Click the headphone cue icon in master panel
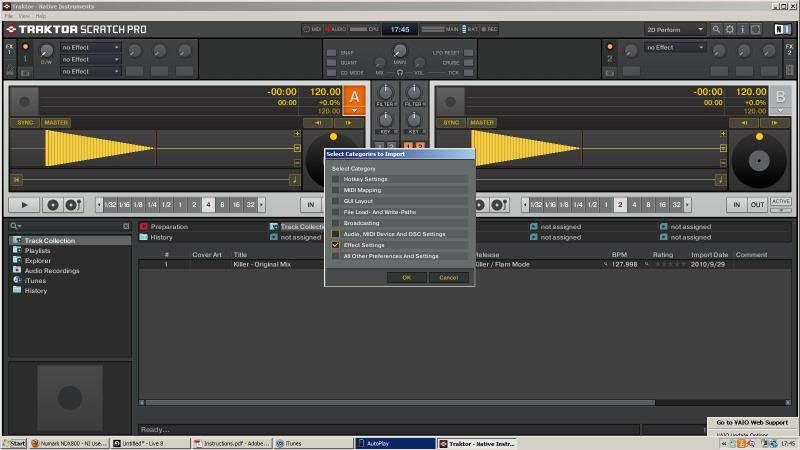 point(399,73)
